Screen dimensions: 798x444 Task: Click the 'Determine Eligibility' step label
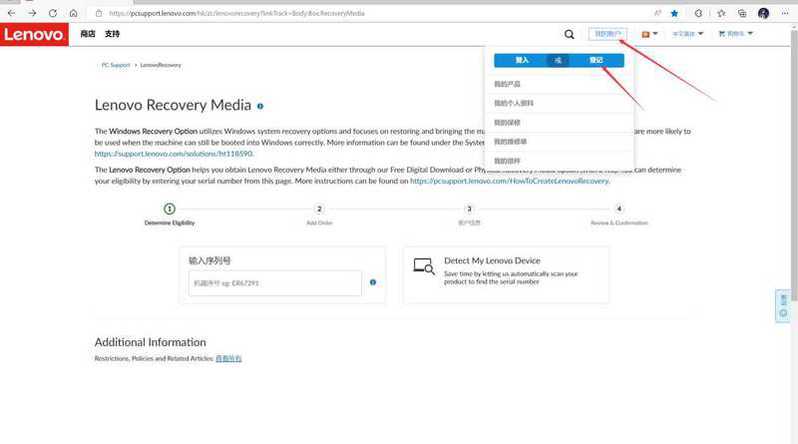click(x=169, y=223)
